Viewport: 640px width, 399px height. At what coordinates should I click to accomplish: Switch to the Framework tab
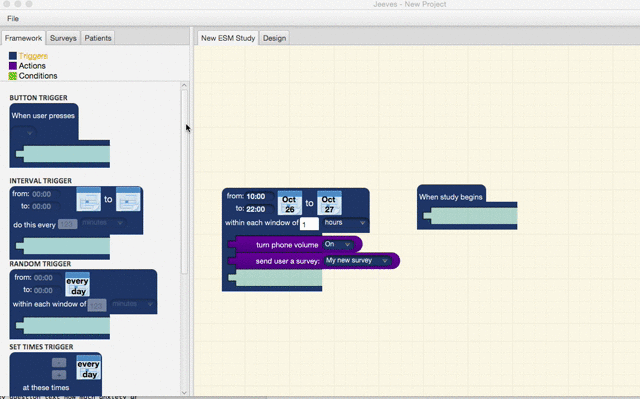23,38
